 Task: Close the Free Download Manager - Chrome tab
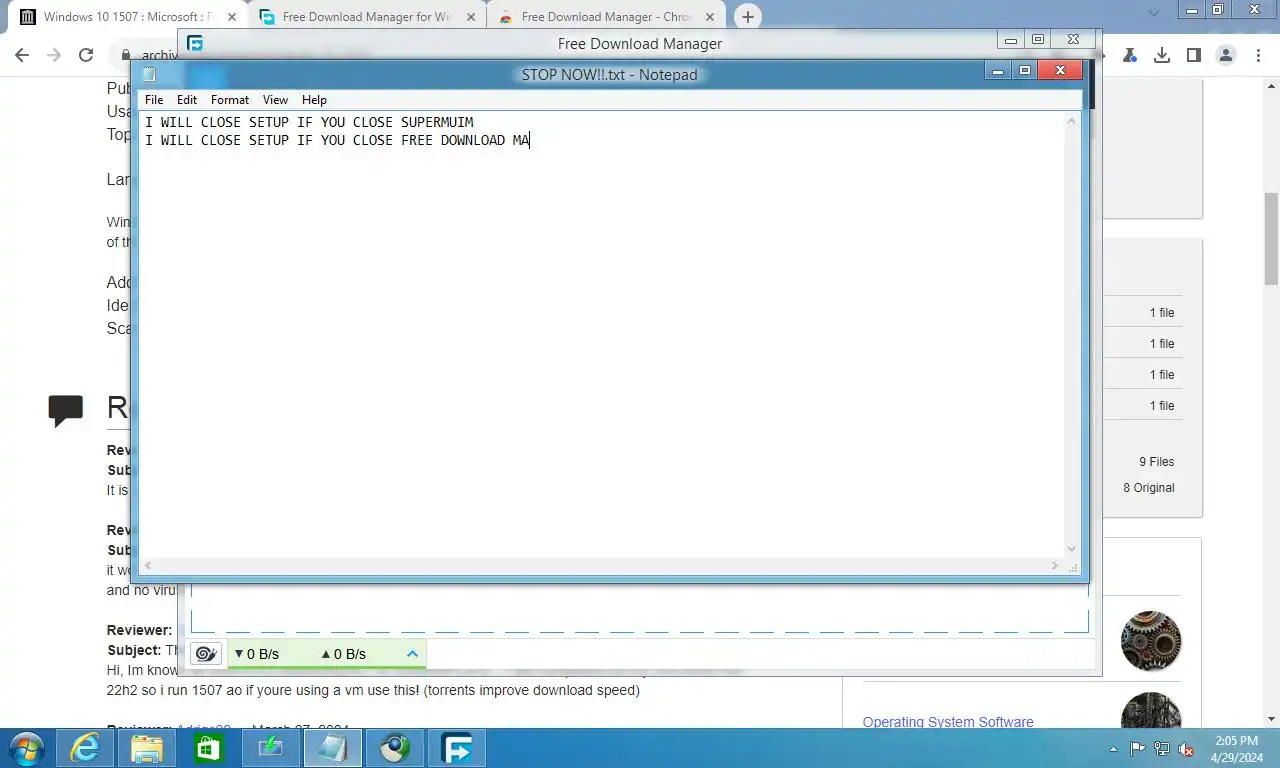coord(709,17)
